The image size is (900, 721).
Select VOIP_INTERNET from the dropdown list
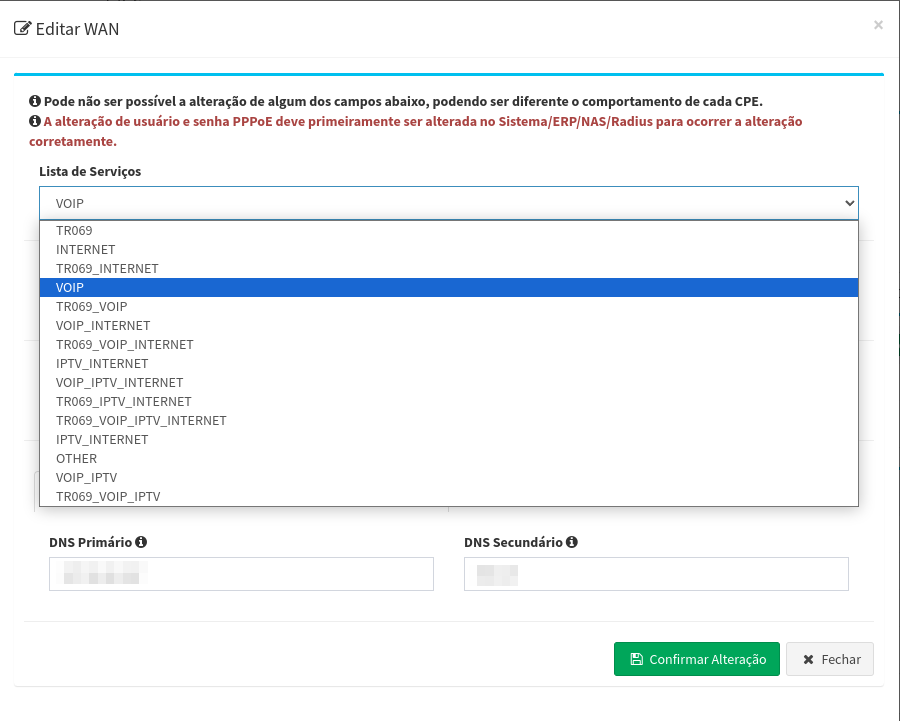click(103, 325)
